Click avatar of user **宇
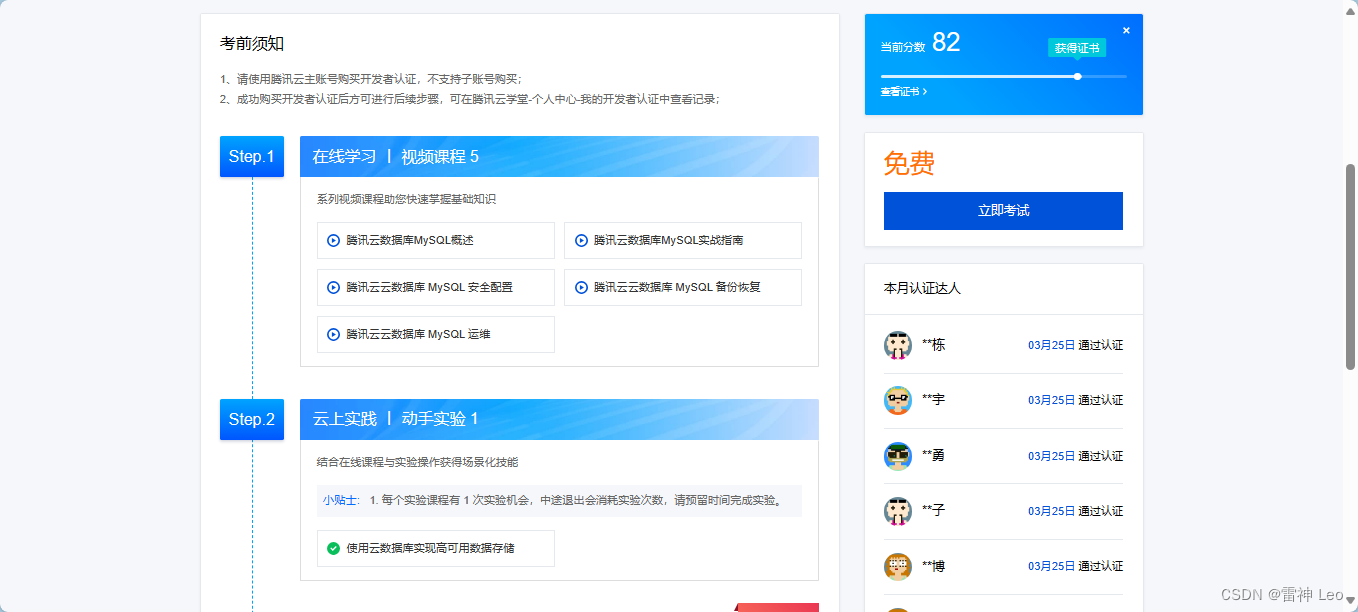 pyautogui.click(x=898, y=400)
